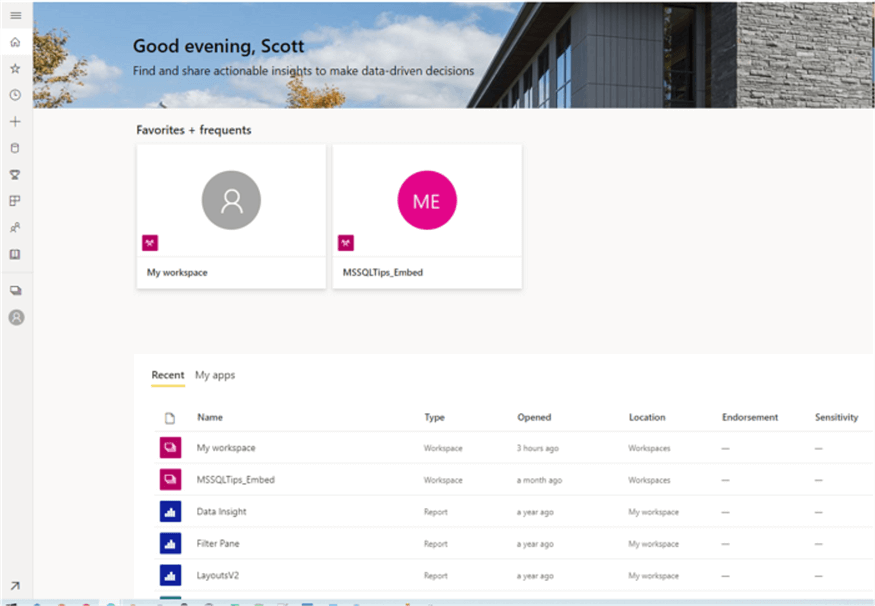This screenshot has width=875, height=606.
Task: Click My workspace row icon in Recent list
Action: pyautogui.click(x=170, y=448)
